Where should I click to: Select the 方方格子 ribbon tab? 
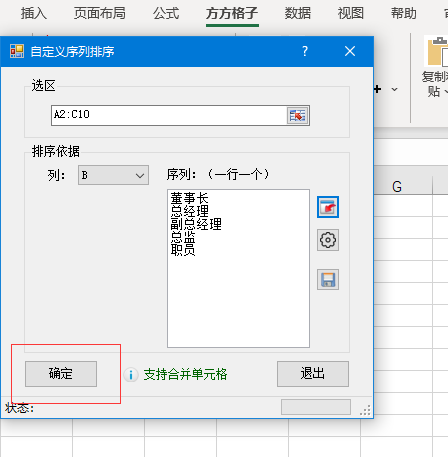pyautogui.click(x=232, y=14)
